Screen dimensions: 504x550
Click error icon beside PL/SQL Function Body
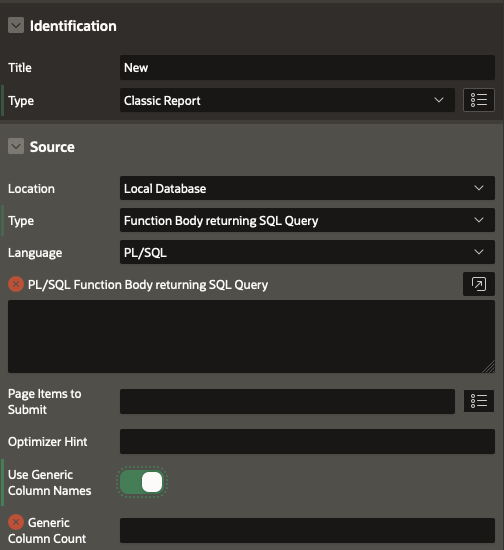[x=16, y=284]
